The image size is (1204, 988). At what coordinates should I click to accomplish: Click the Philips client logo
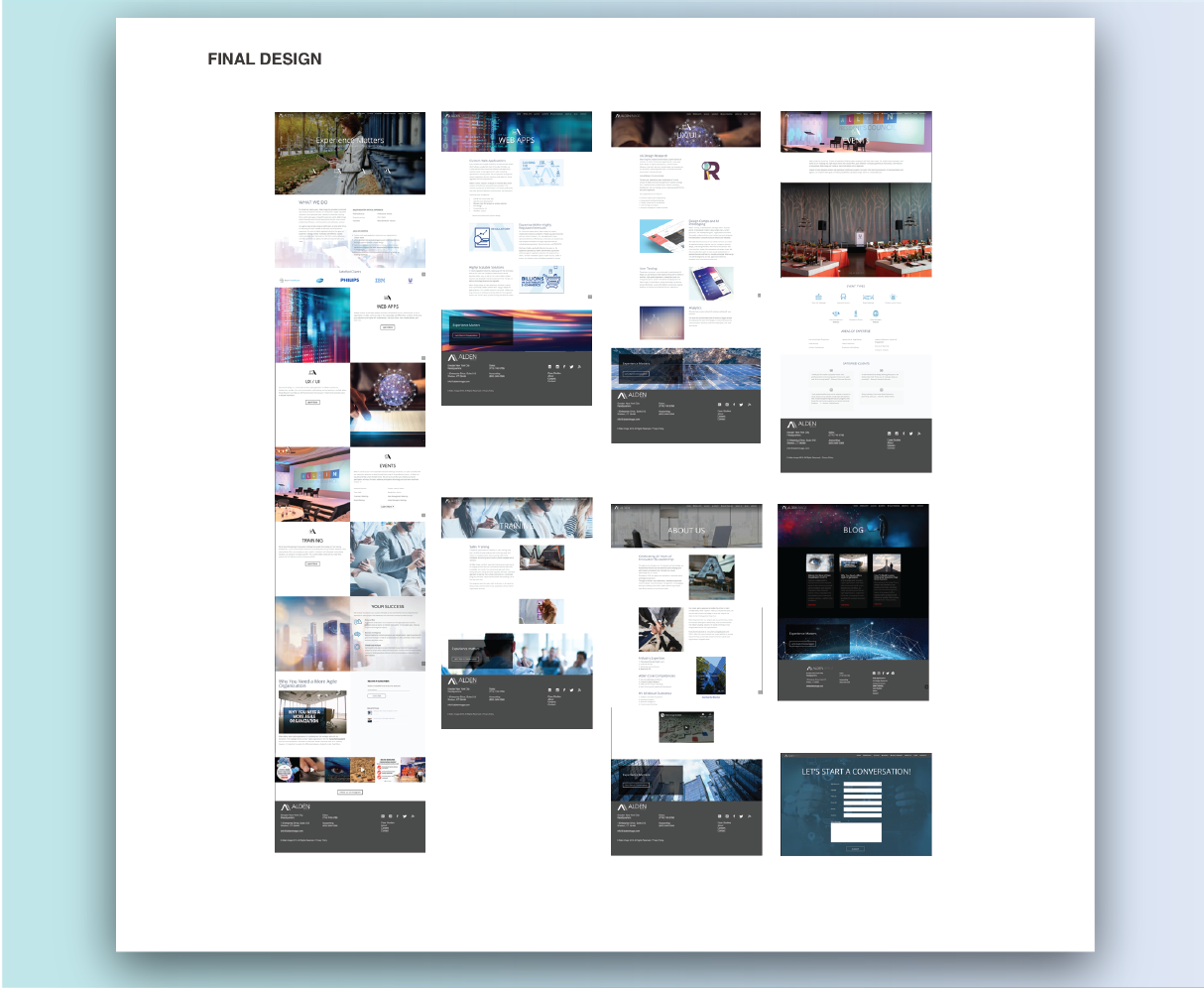[349, 281]
